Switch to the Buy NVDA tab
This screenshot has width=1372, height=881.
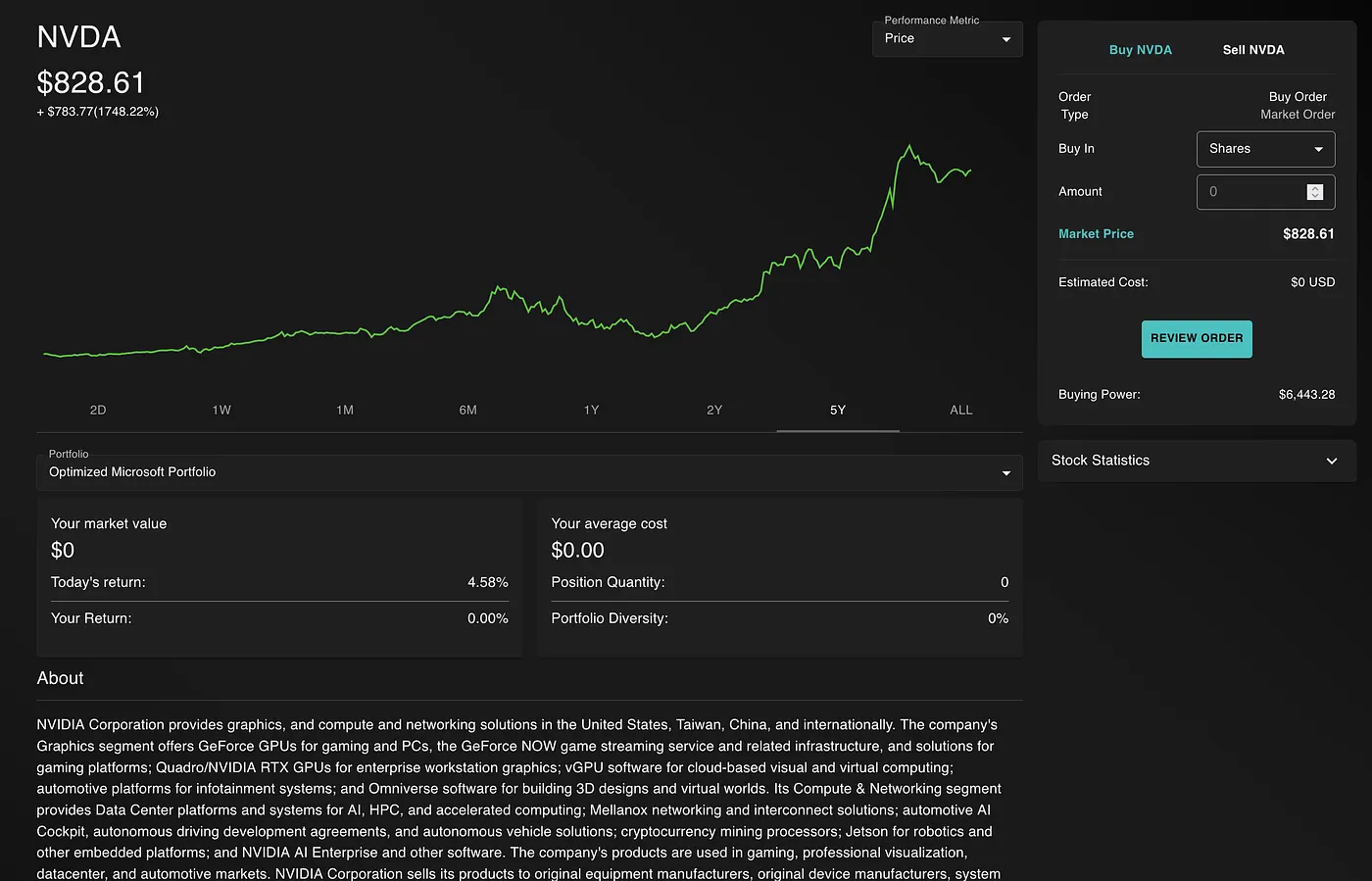pos(1140,50)
